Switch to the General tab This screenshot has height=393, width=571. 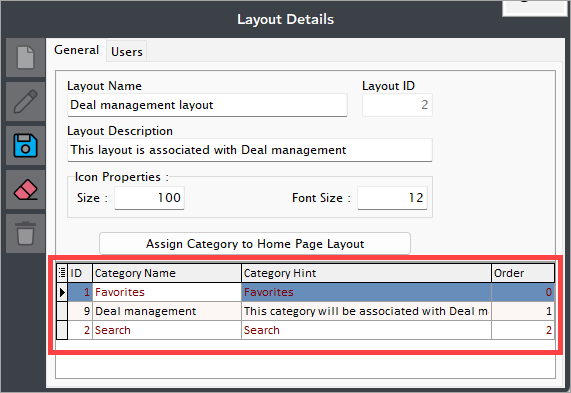pyautogui.click(x=76, y=50)
